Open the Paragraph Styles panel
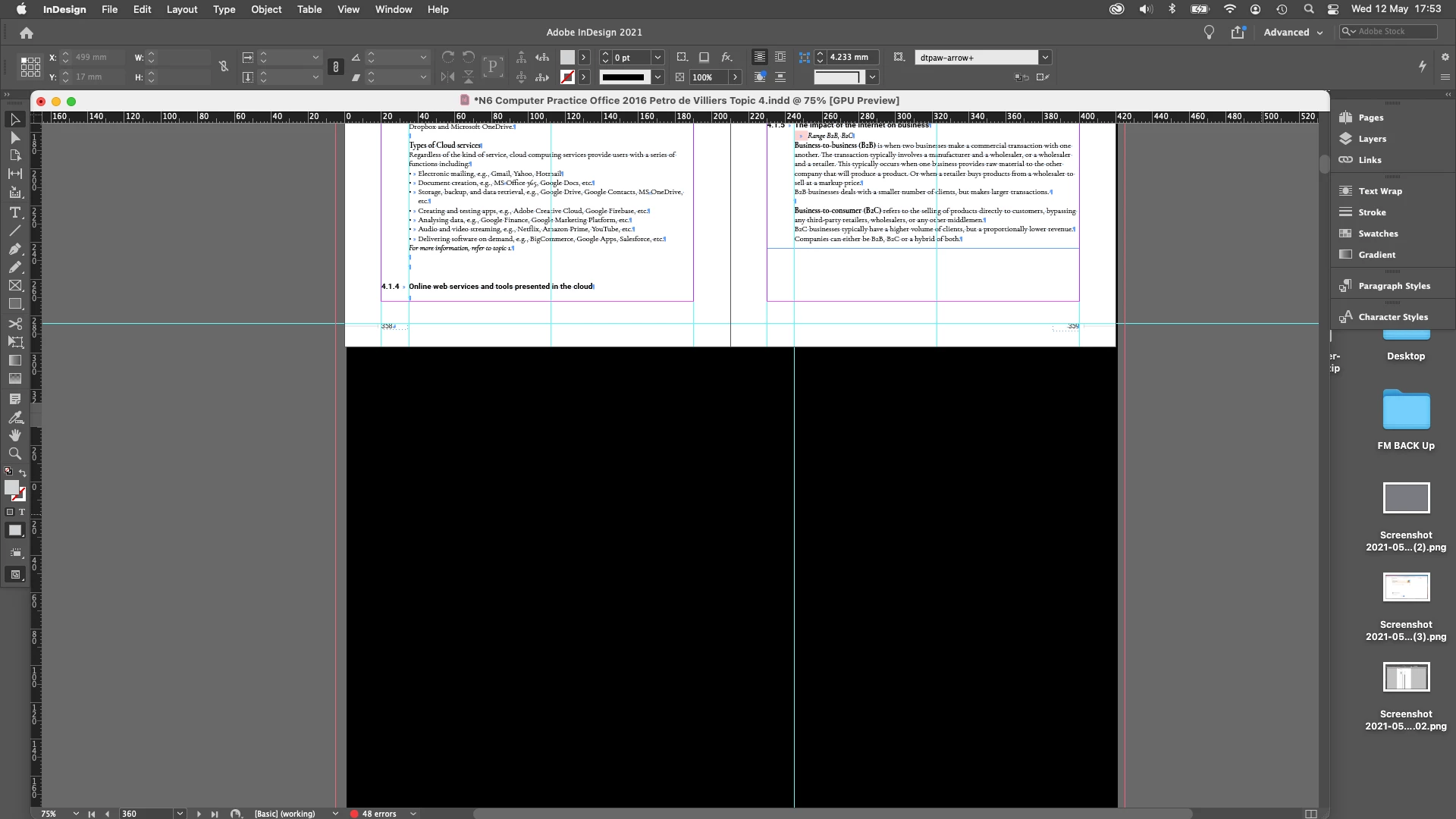This screenshot has height=819, width=1456. tap(1394, 286)
